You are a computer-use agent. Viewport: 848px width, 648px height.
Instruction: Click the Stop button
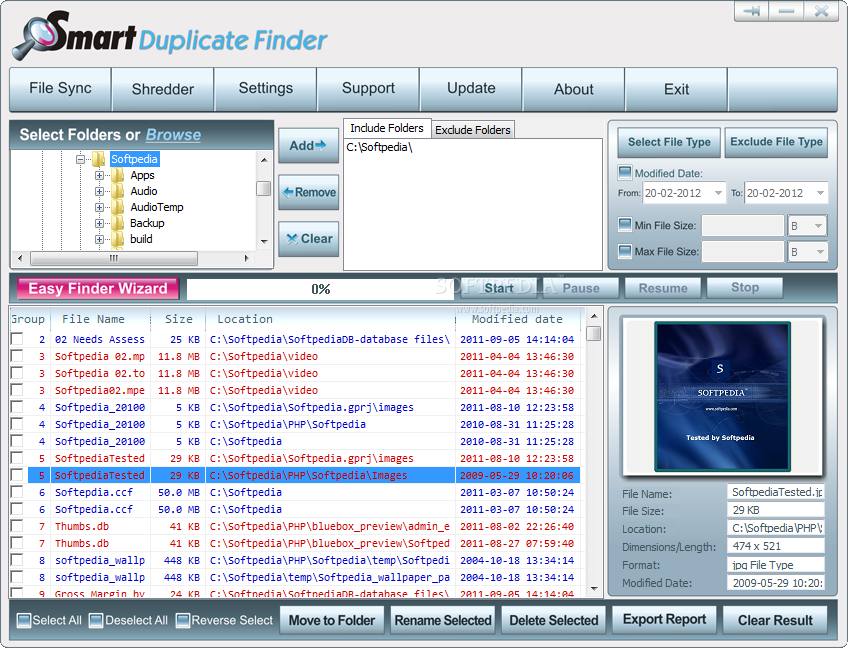coord(745,288)
